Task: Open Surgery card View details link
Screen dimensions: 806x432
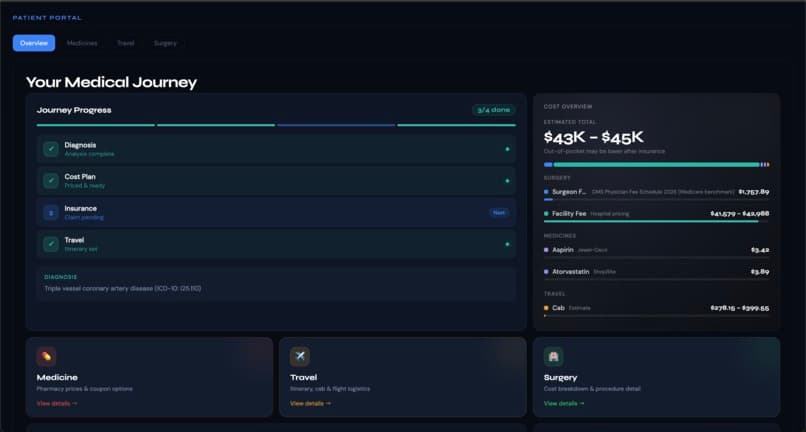Action: [564, 404]
